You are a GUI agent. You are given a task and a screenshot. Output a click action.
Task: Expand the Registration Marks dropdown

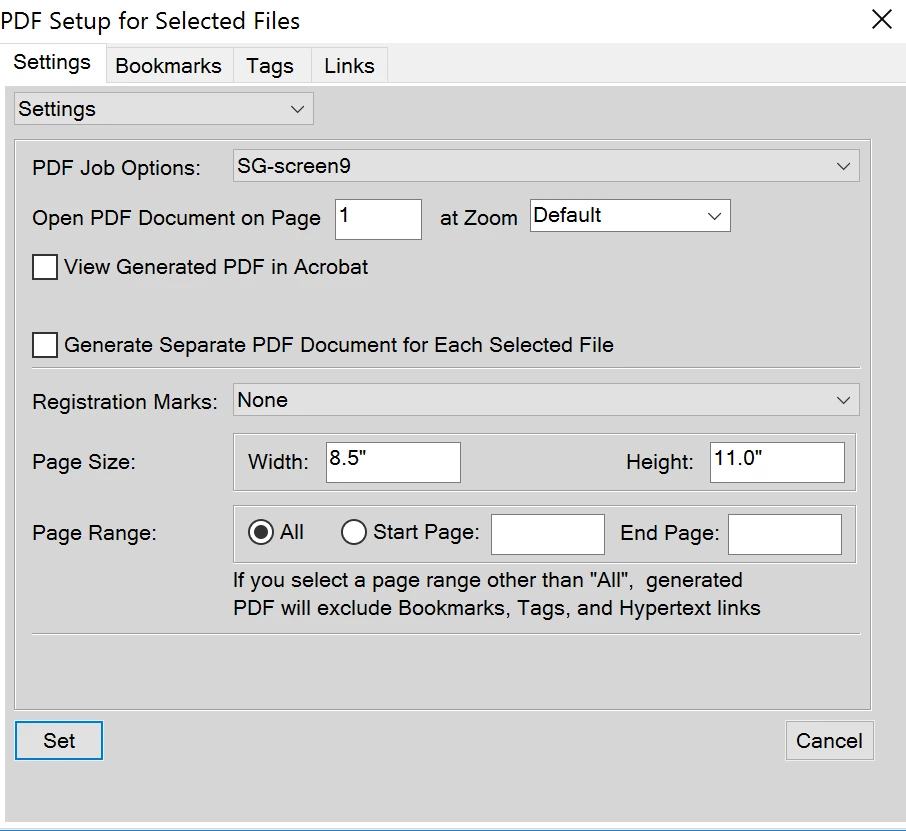546,400
